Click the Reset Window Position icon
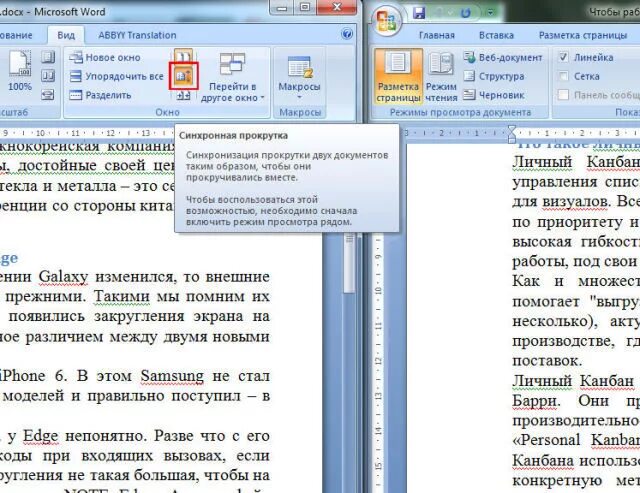The width and height of the screenshot is (640, 493). (x=183, y=95)
